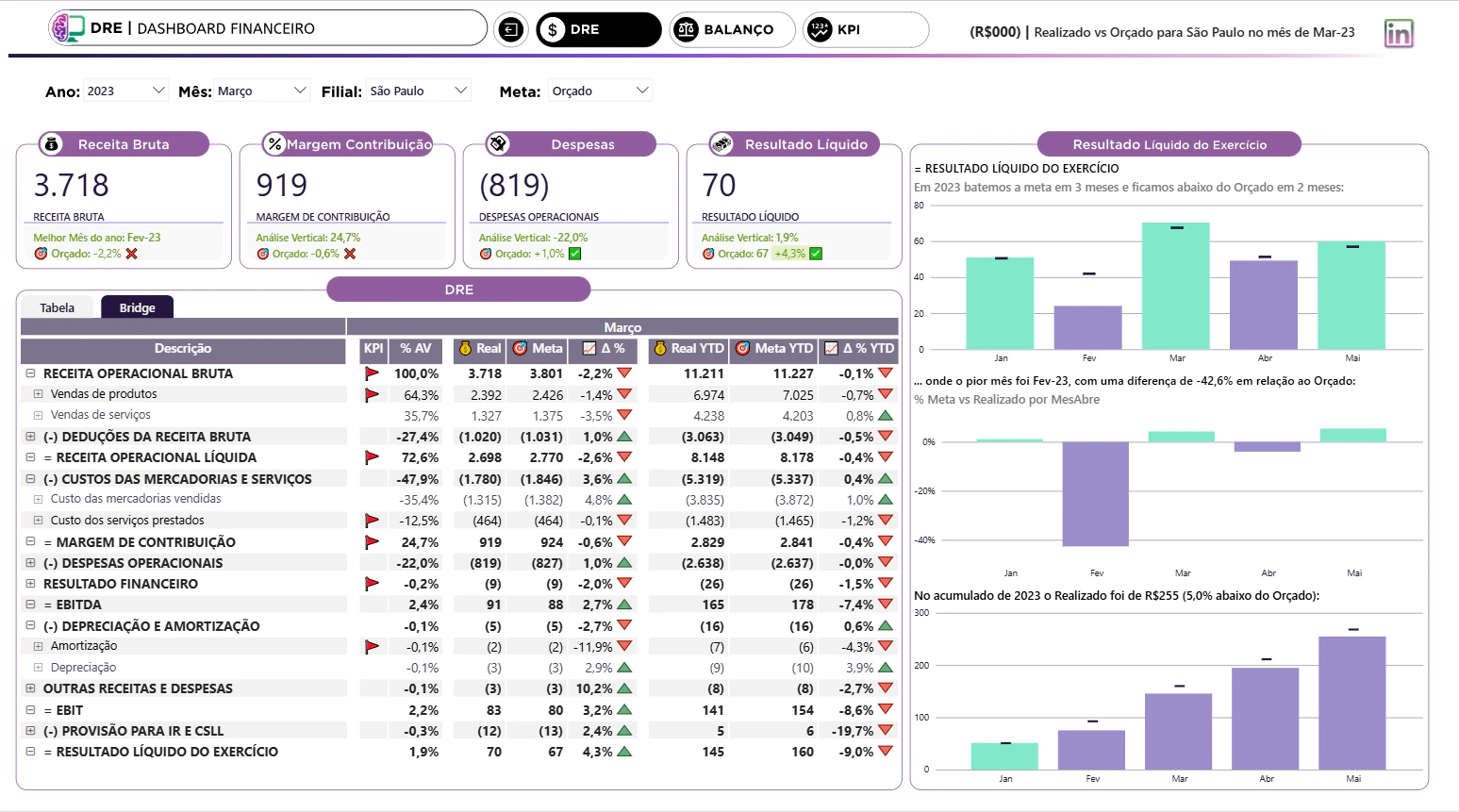The height and width of the screenshot is (812, 1459).
Task: Open the Mês dropdown showing Março
Action: pyautogui.click(x=262, y=91)
